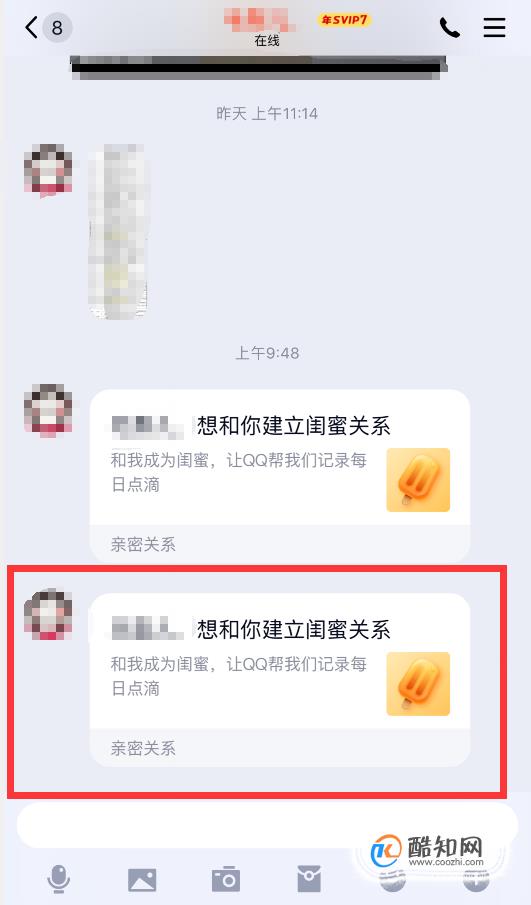Launch the camera icon in the toolbar

pos(226,879)
